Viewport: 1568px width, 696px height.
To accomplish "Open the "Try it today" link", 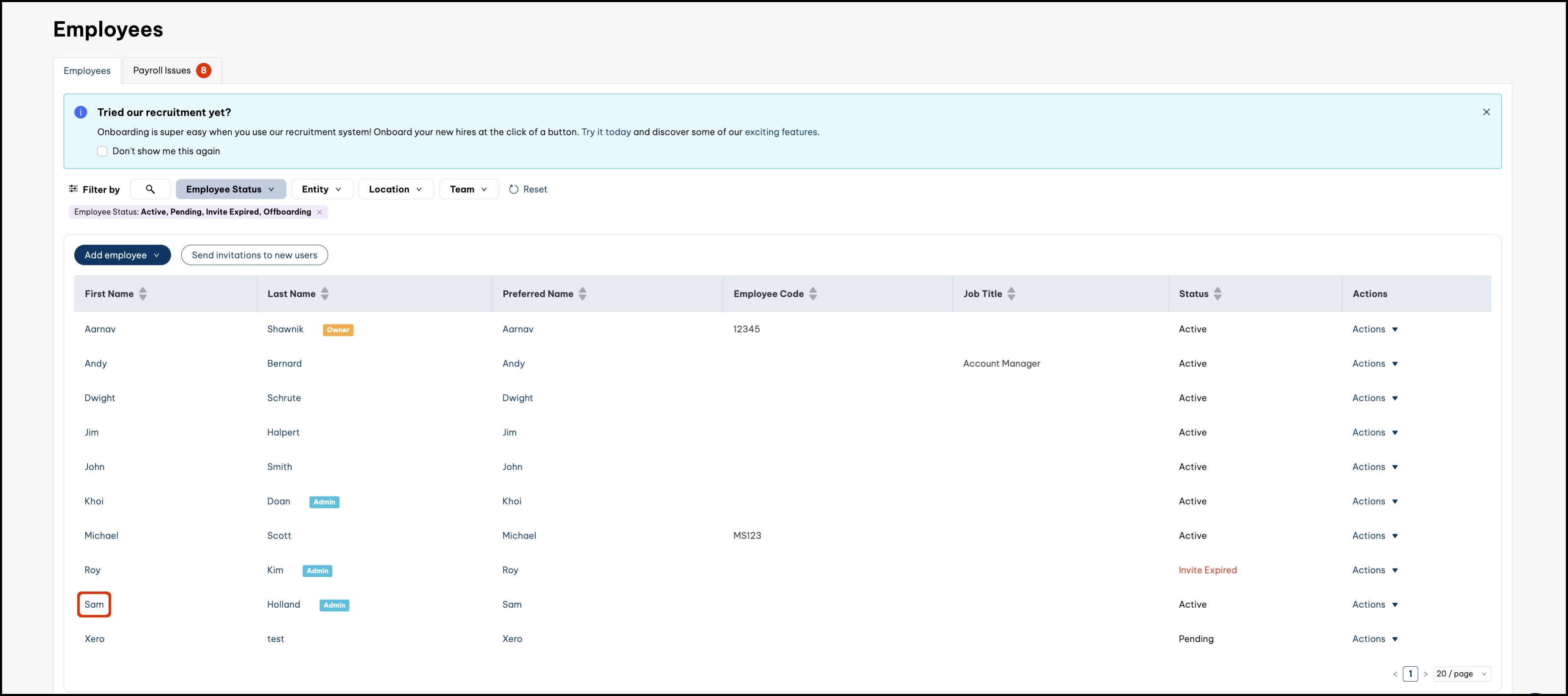I will (606, 132).
